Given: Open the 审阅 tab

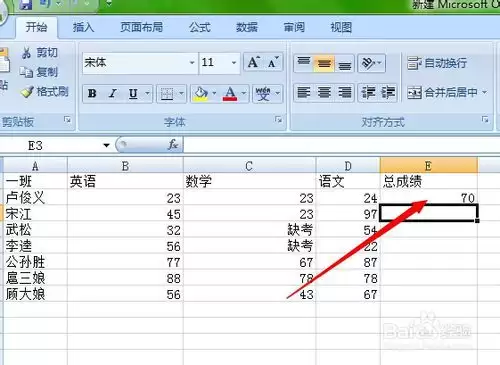Looking at the screenshot, I should point(294,27).
